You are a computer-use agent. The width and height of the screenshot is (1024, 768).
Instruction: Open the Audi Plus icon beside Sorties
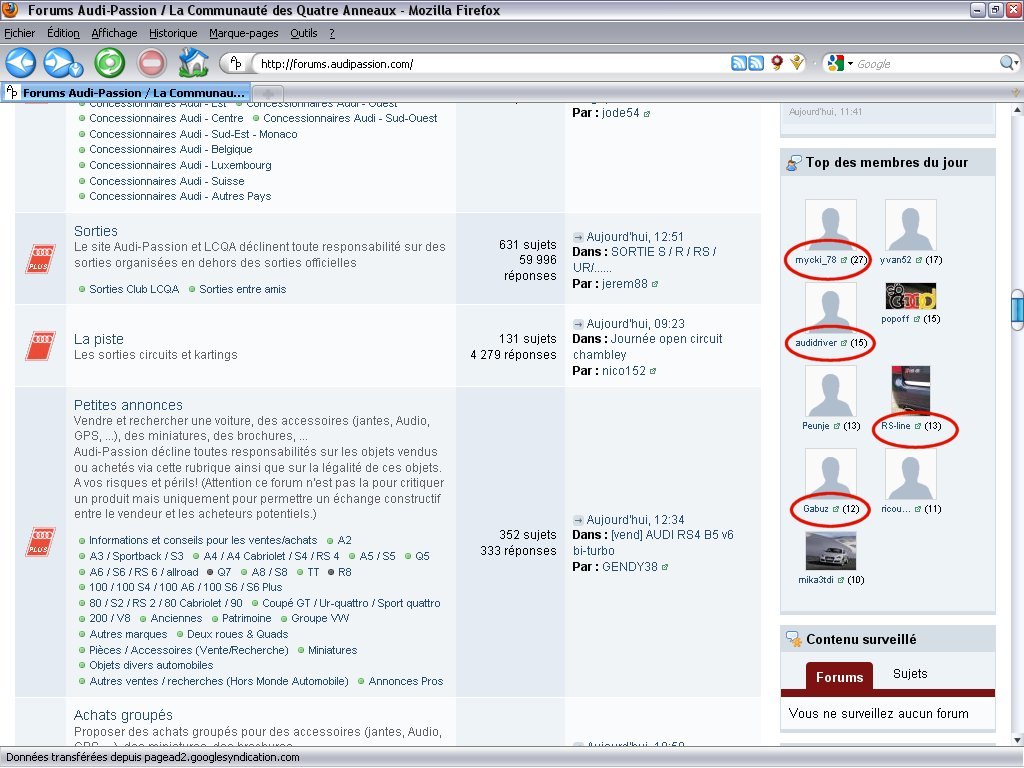40,259
